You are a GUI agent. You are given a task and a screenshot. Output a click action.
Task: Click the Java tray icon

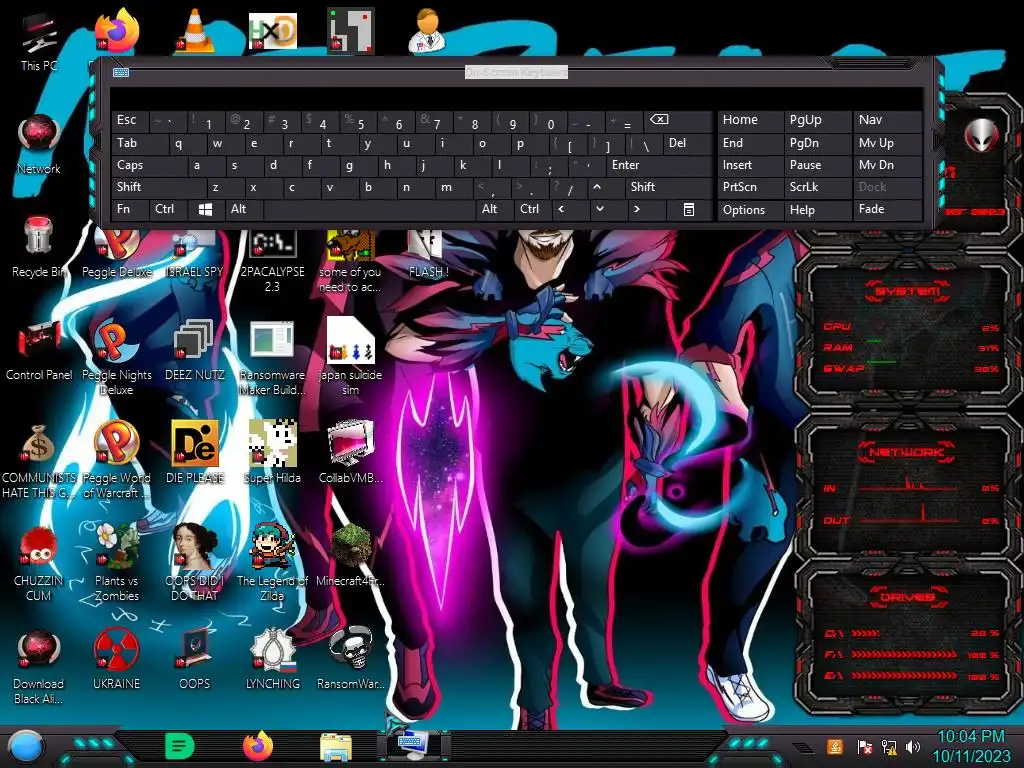pos(834,747)
